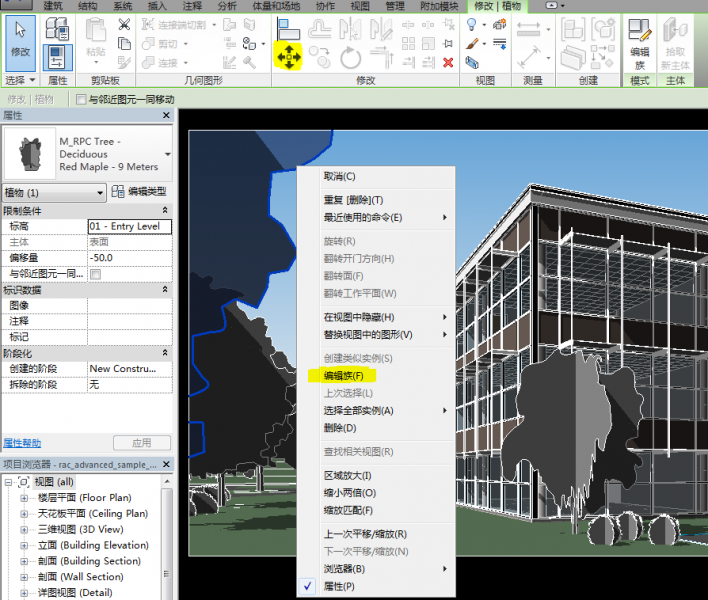Click the Create Assembly icon

click(573, 29)
